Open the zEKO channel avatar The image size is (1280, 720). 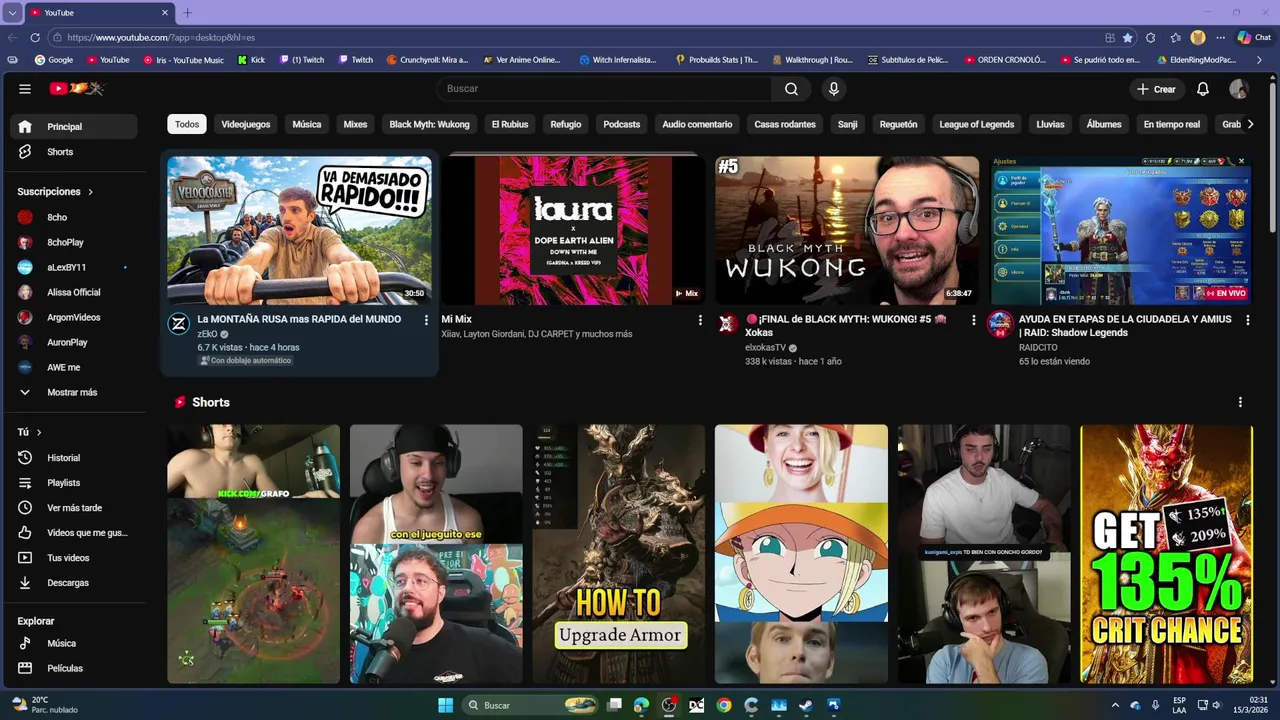coord(179,324)
